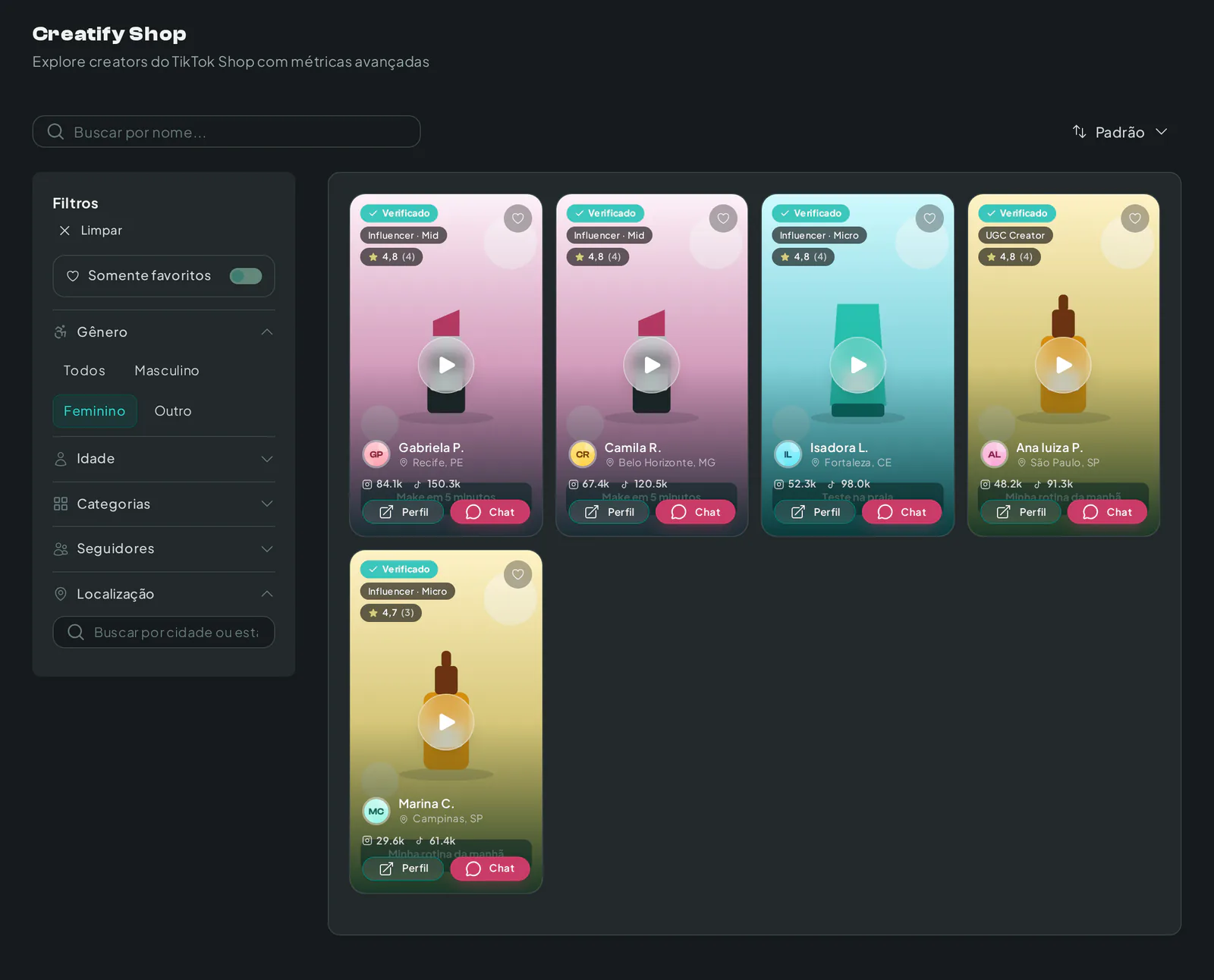Viewport: 1214px width, 980px height.
Task: Clear filters with Limpar
Action: [x=90, y=231]
